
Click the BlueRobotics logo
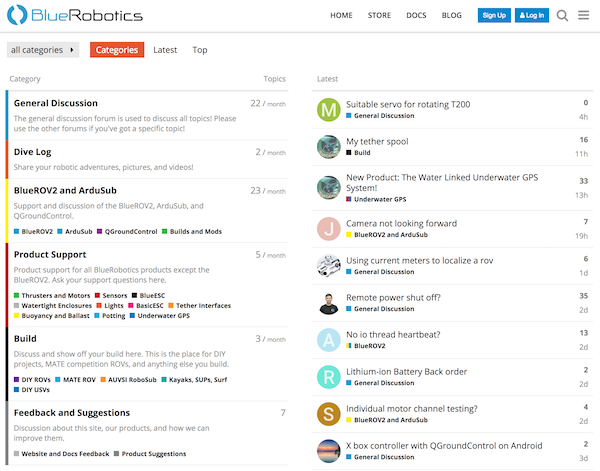tap(59, 16)
